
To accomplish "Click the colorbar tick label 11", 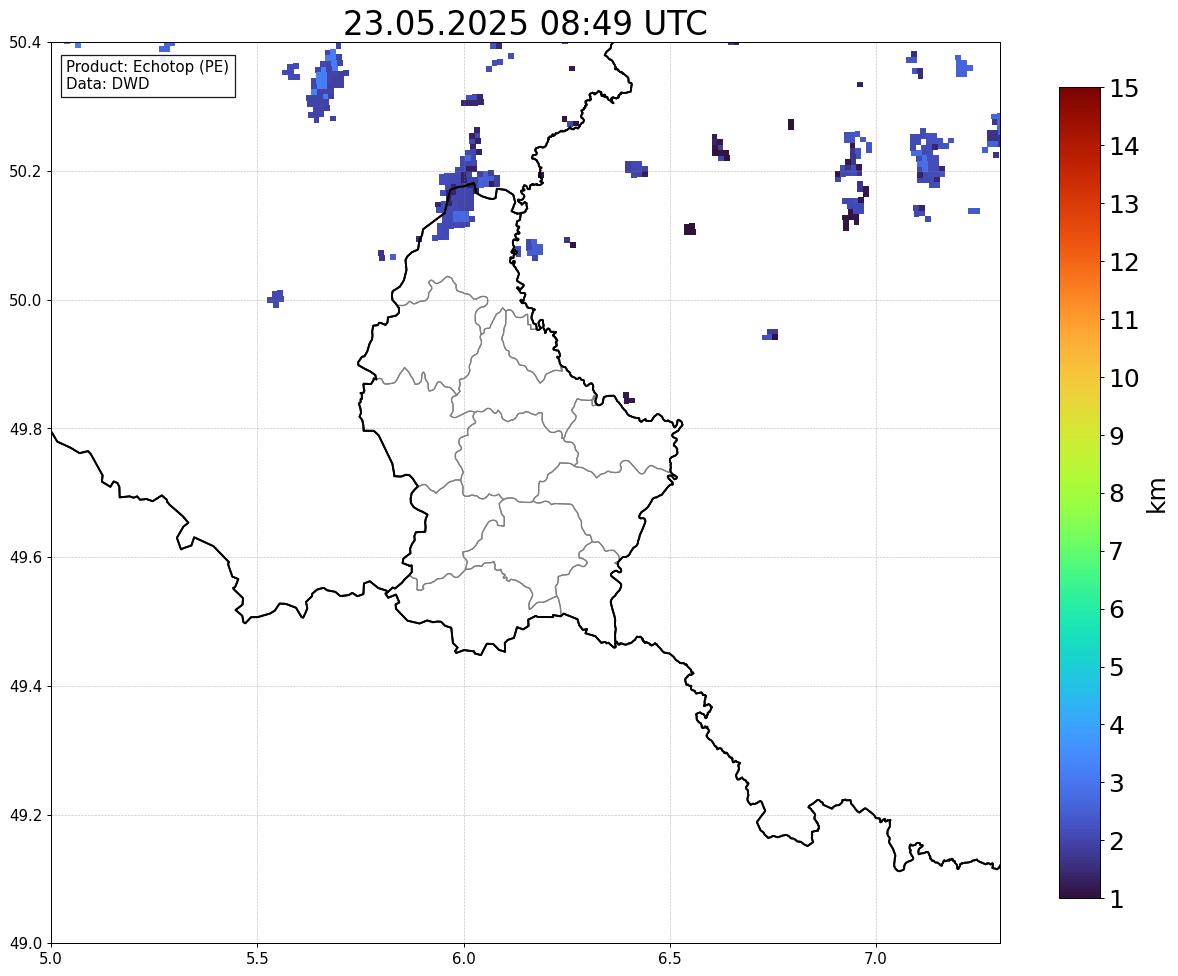I will pos(1124,320).
